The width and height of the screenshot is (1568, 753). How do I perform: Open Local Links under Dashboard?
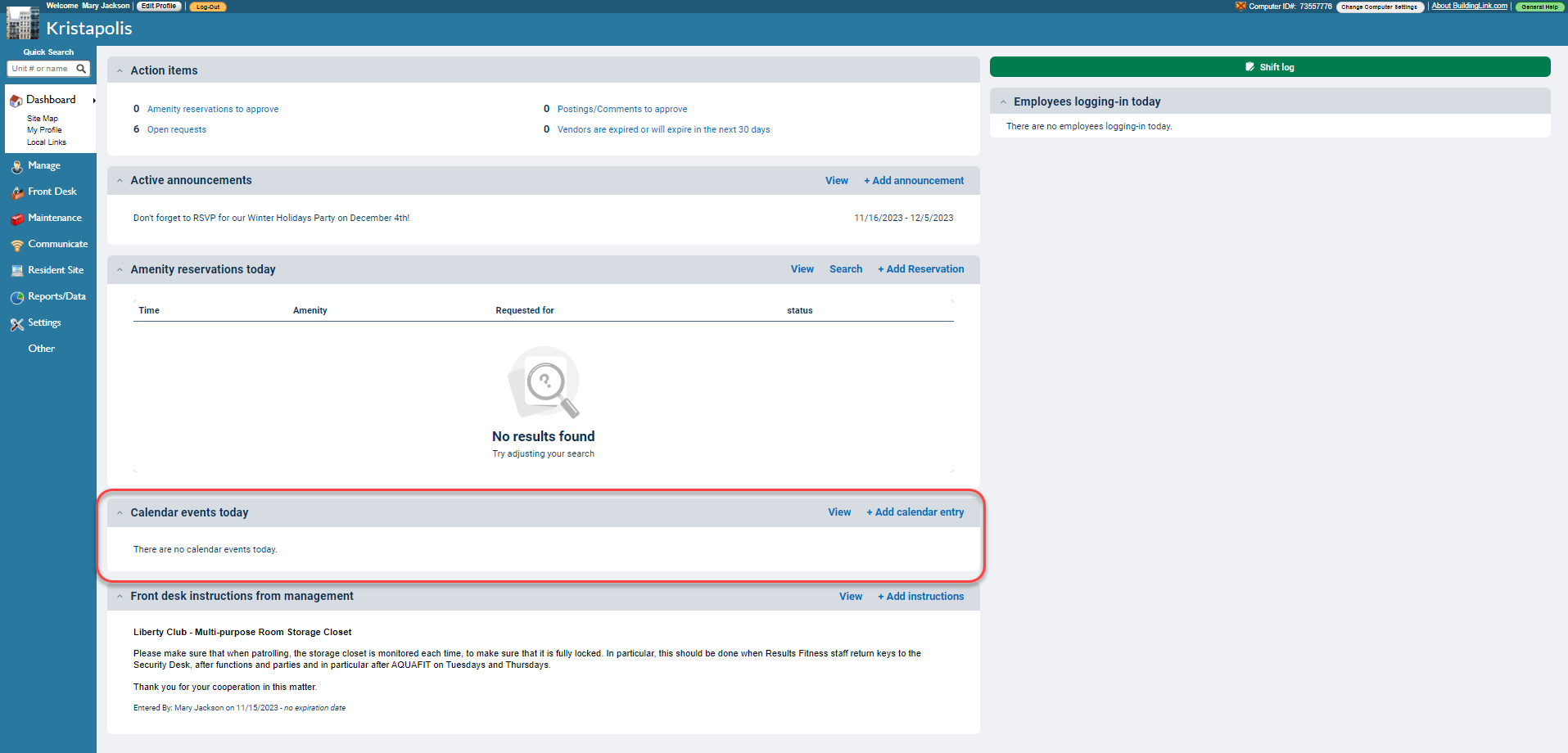(x=47, y=142)
